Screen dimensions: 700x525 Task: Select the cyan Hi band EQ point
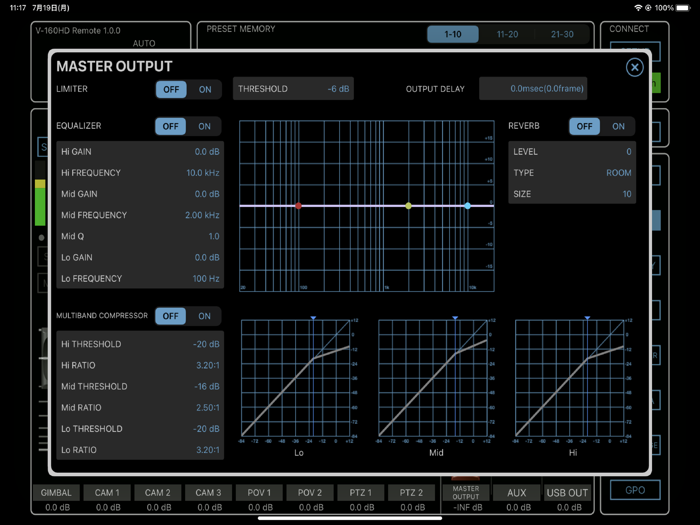(467, 206)
